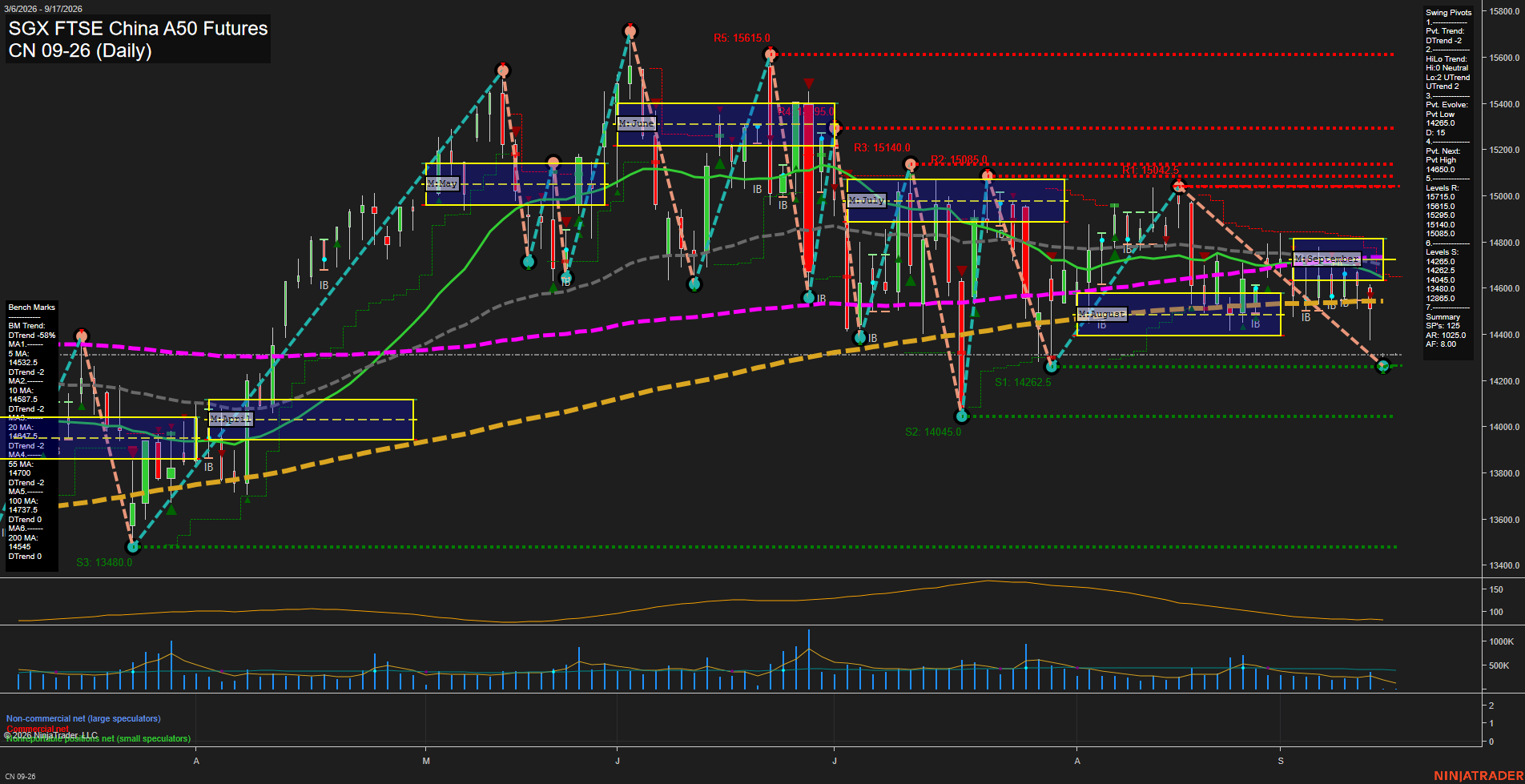Click swing high pivot dot beside R3 15140.0
1525x784 pixels.
click(910, 164)
